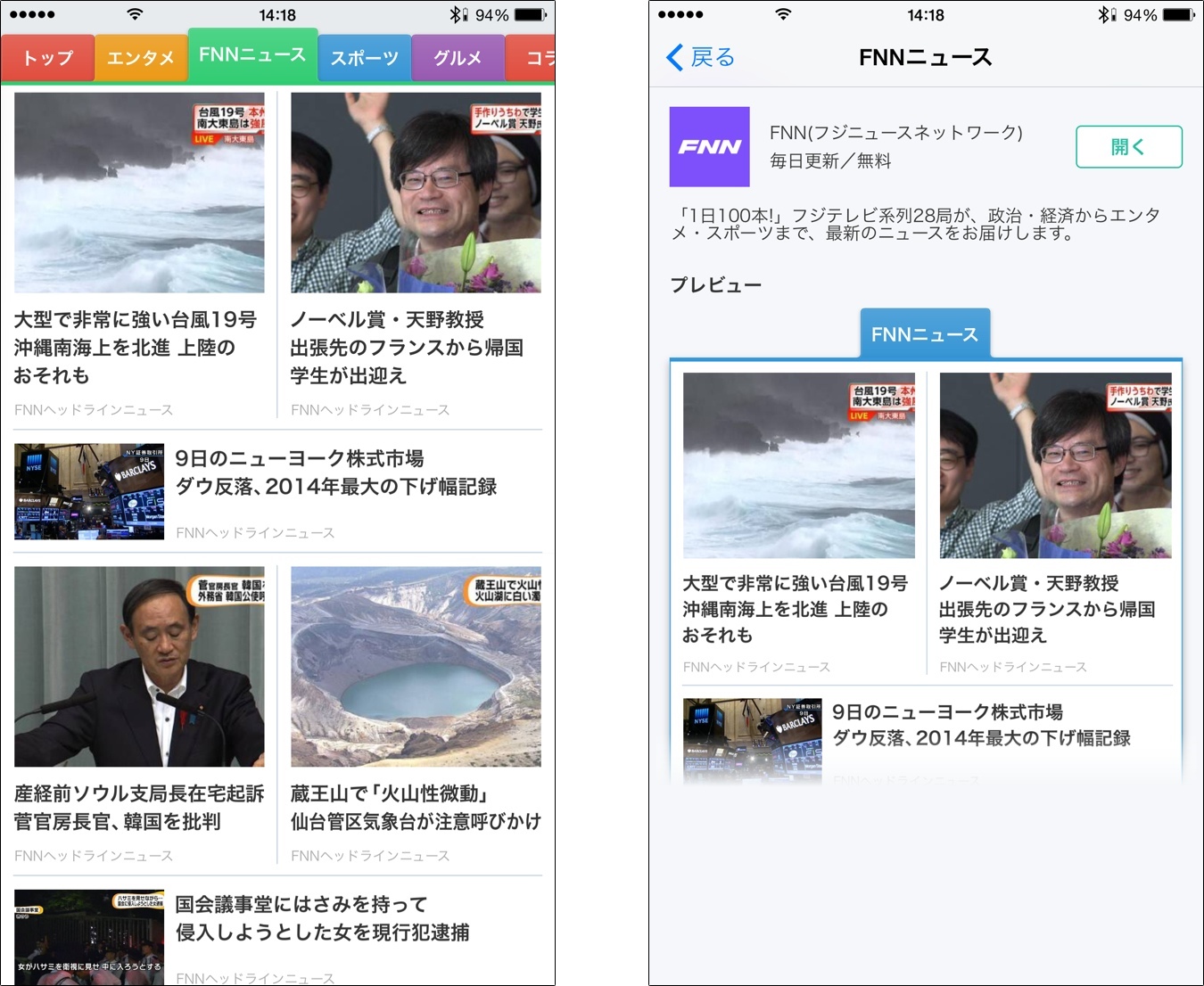This screenshot has width=1204, height=986.
Task: Open the press conference politician photo
Action: point(139,667)
